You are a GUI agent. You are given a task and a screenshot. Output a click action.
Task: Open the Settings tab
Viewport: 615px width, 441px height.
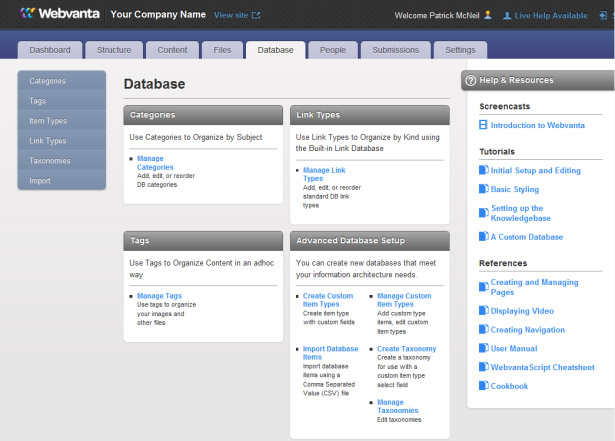coord(460,50)
